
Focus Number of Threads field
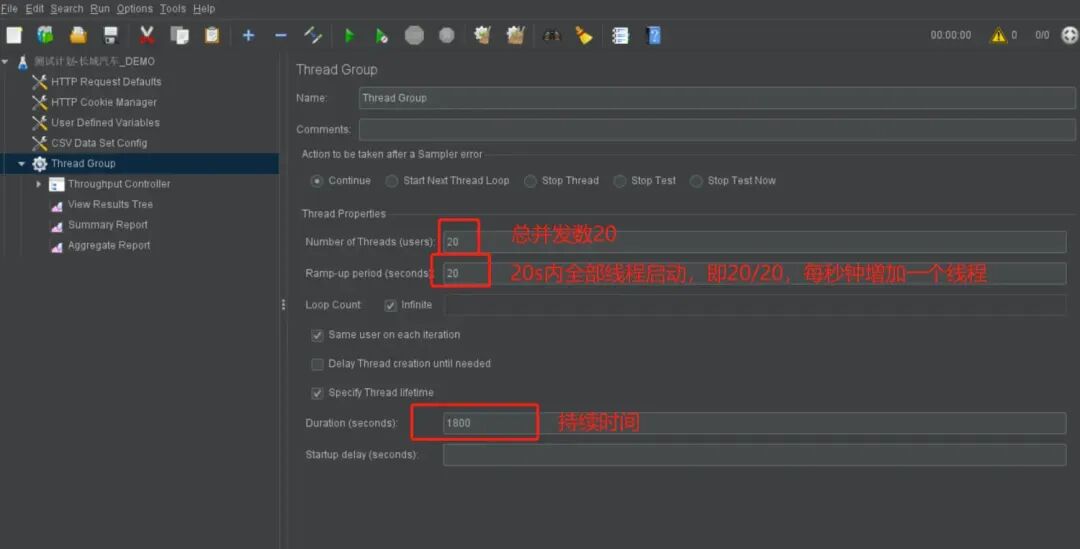click(754, 242)
